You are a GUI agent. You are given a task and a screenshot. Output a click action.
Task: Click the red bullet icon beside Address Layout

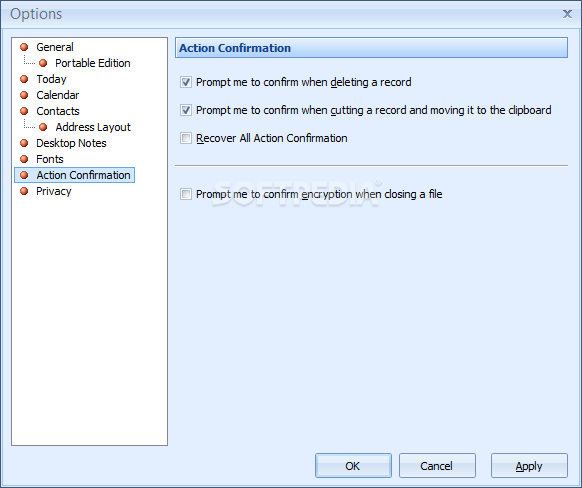click(x=43, y=127)
